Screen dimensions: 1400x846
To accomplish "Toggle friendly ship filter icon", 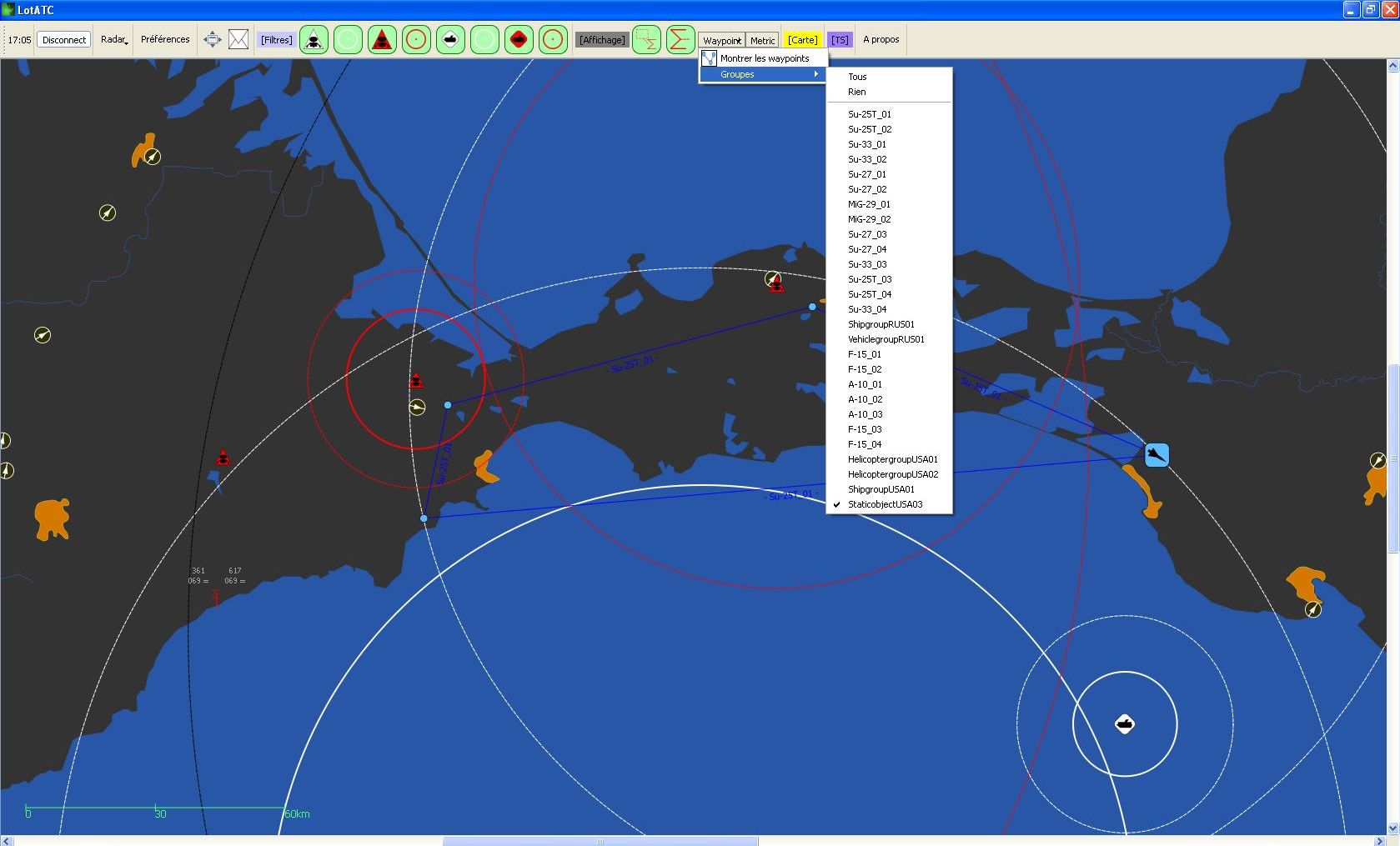I will 450,39.
